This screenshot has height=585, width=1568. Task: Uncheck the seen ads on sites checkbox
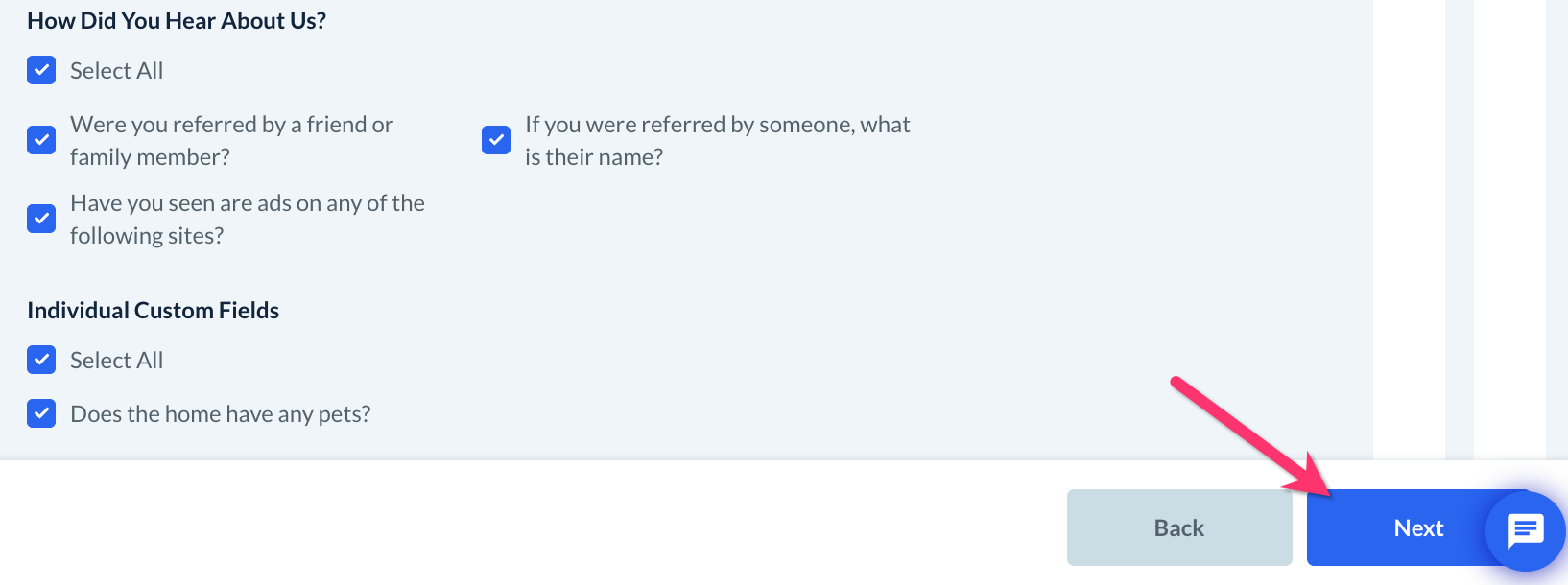41,219
